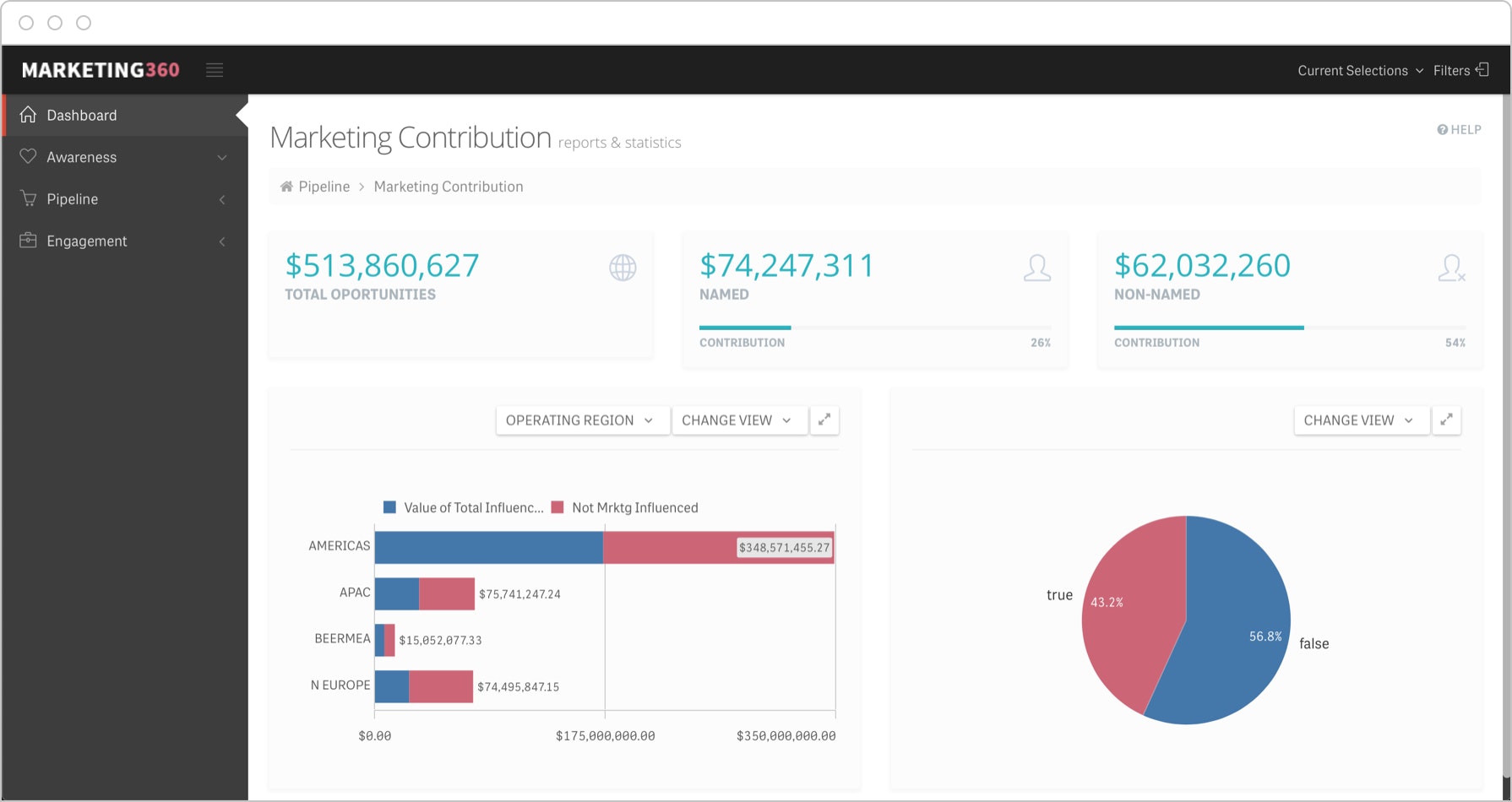Click the Pipeline breadcrumb link

[x=324, y=187]
